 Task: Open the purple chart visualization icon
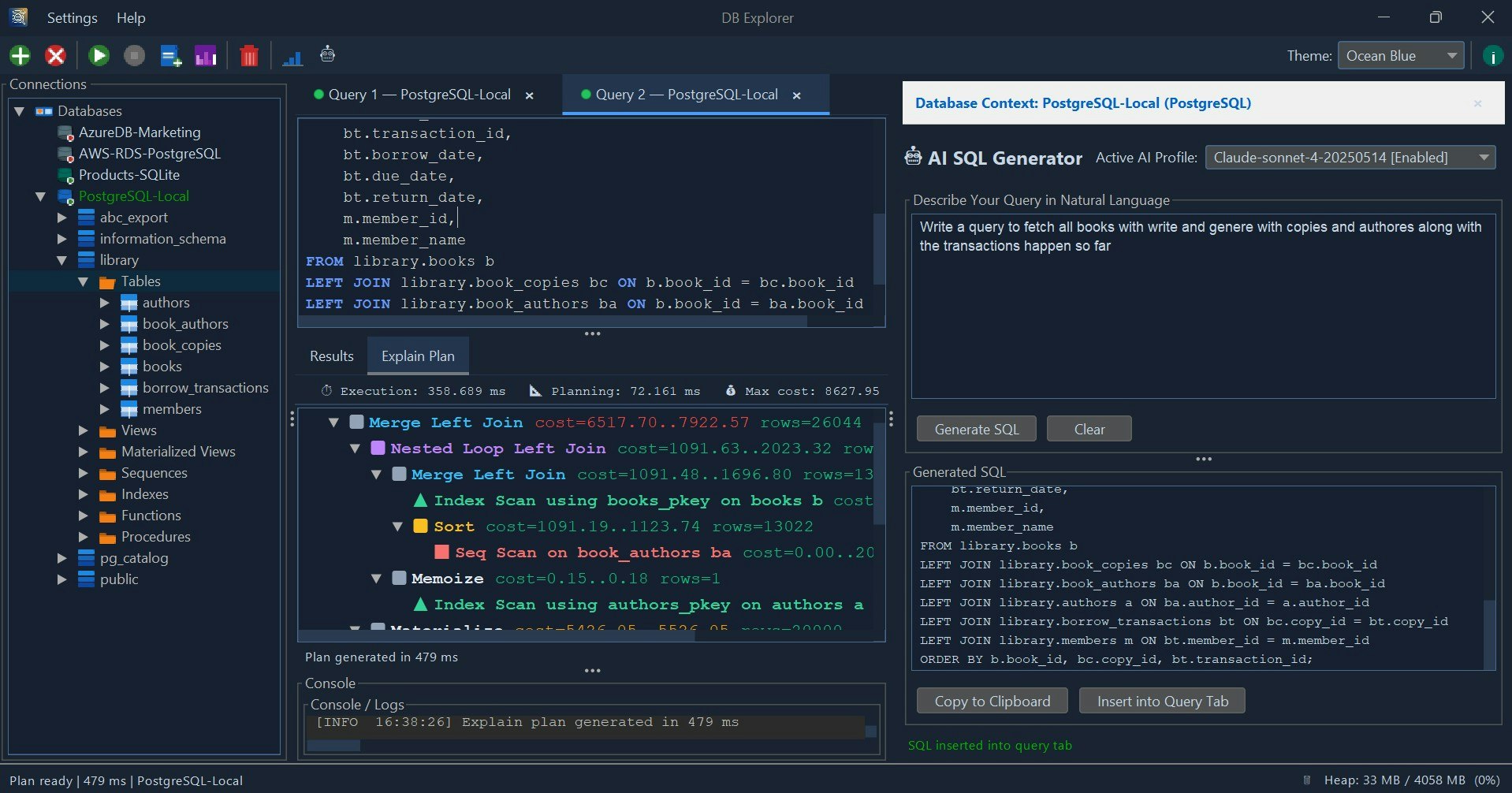[x=205, y=55]
